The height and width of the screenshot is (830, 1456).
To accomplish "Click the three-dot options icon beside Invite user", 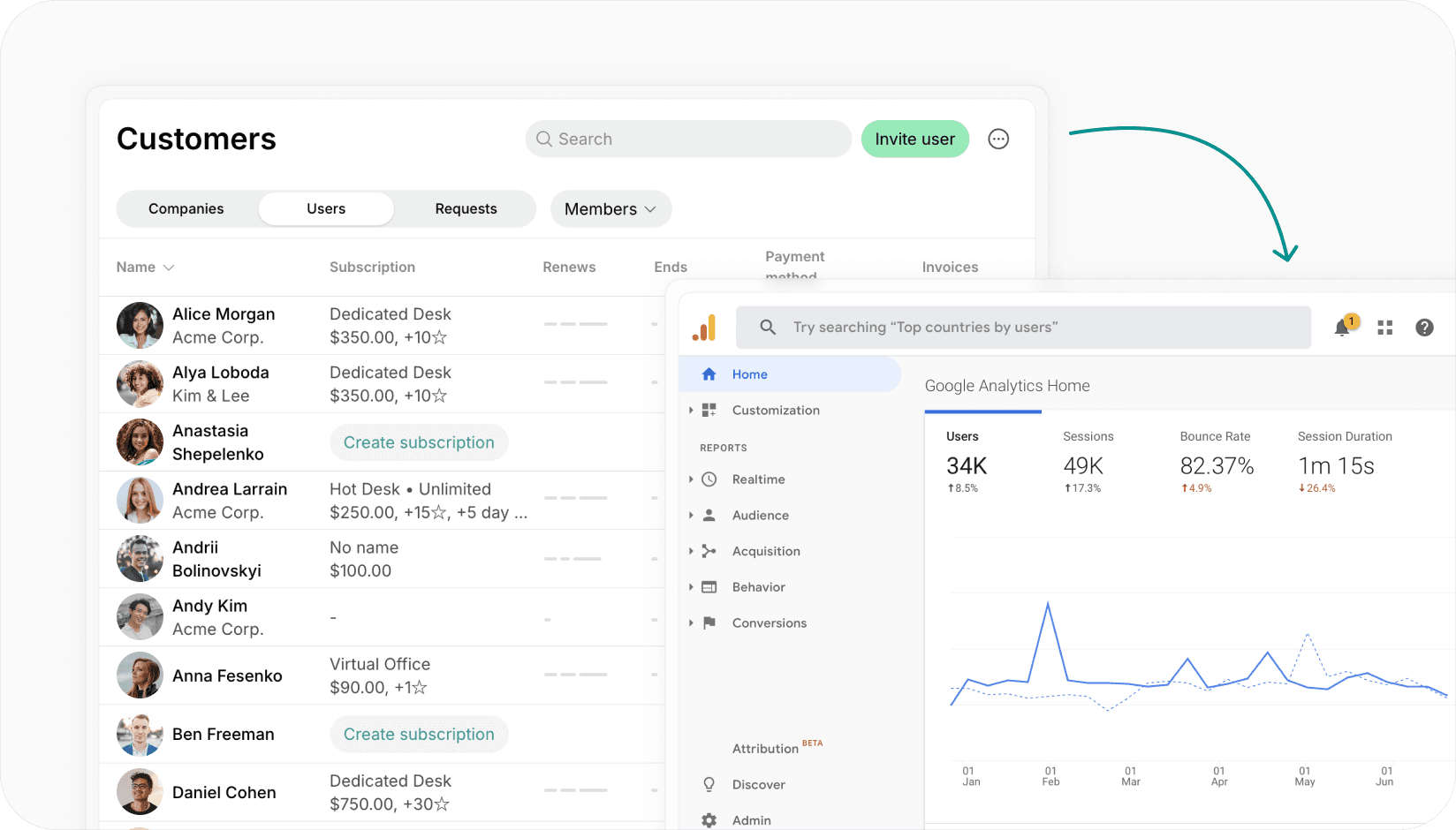I will click(x=997, y=139).
